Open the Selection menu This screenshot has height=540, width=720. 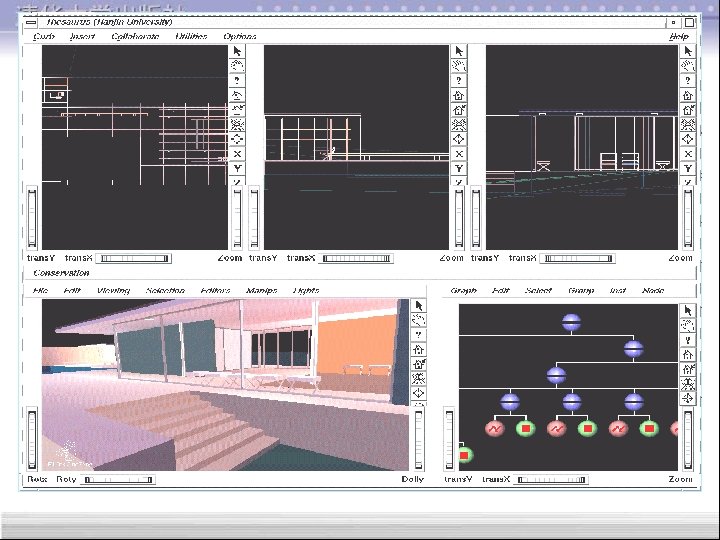pos(165,290)
